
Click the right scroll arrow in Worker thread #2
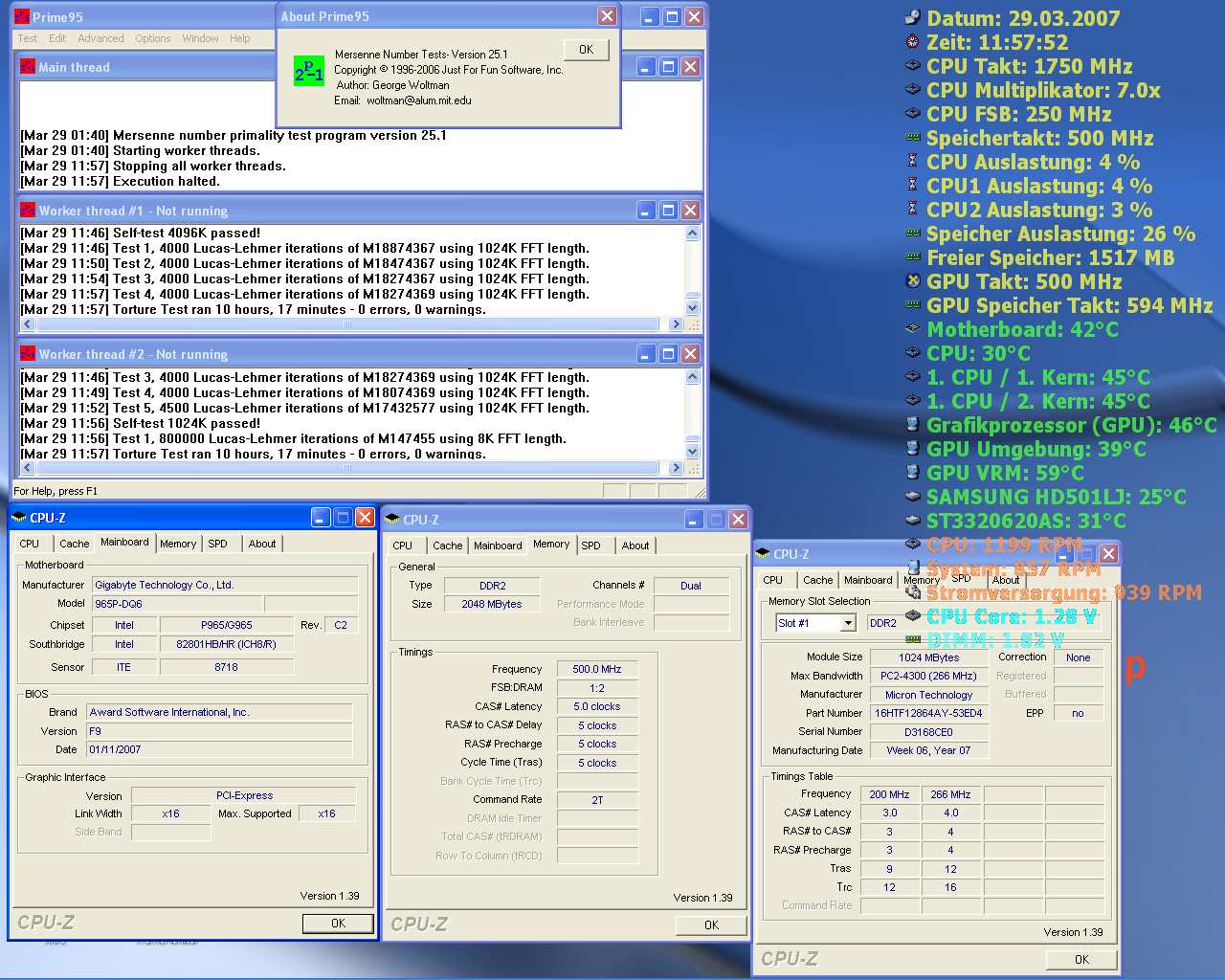[676, 468]
